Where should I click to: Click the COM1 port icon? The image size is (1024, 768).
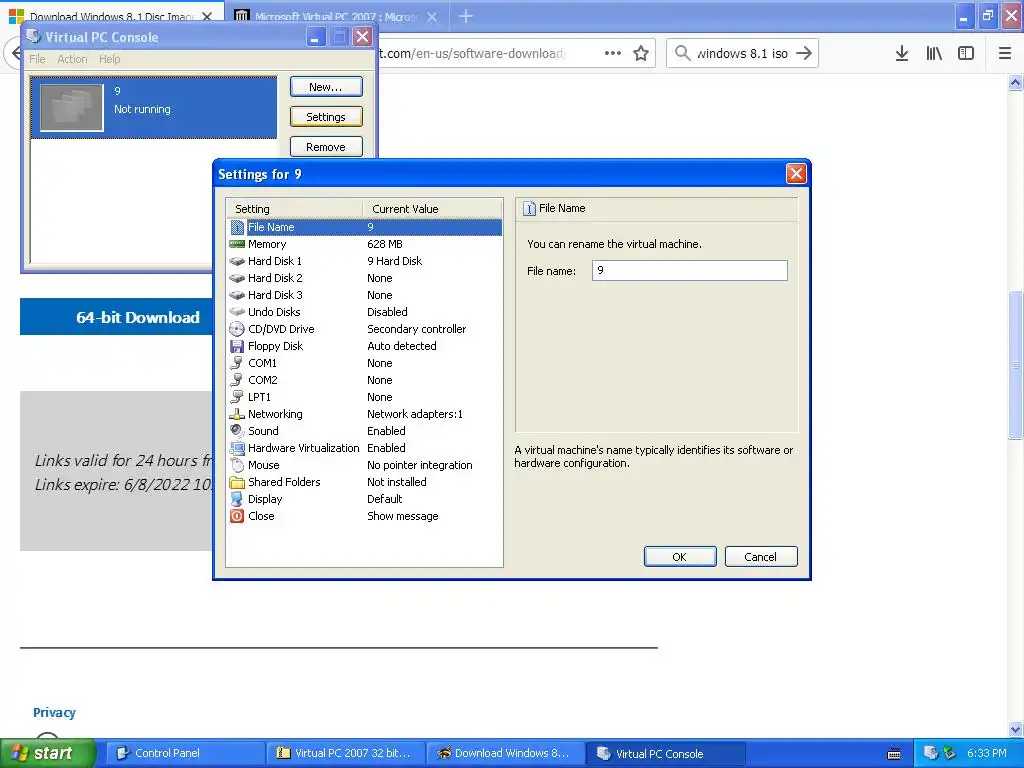pyautogui.click(x=237, y=363)
